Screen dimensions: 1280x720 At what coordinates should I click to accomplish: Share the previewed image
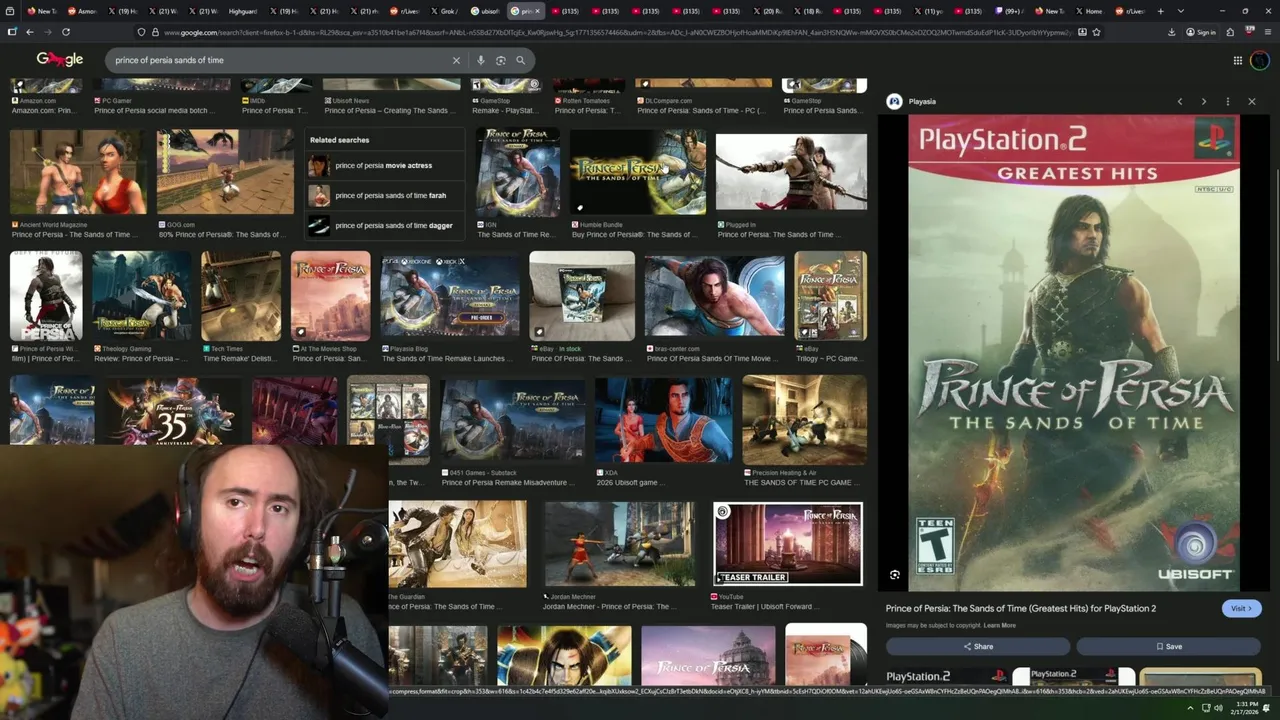point(978,646)
